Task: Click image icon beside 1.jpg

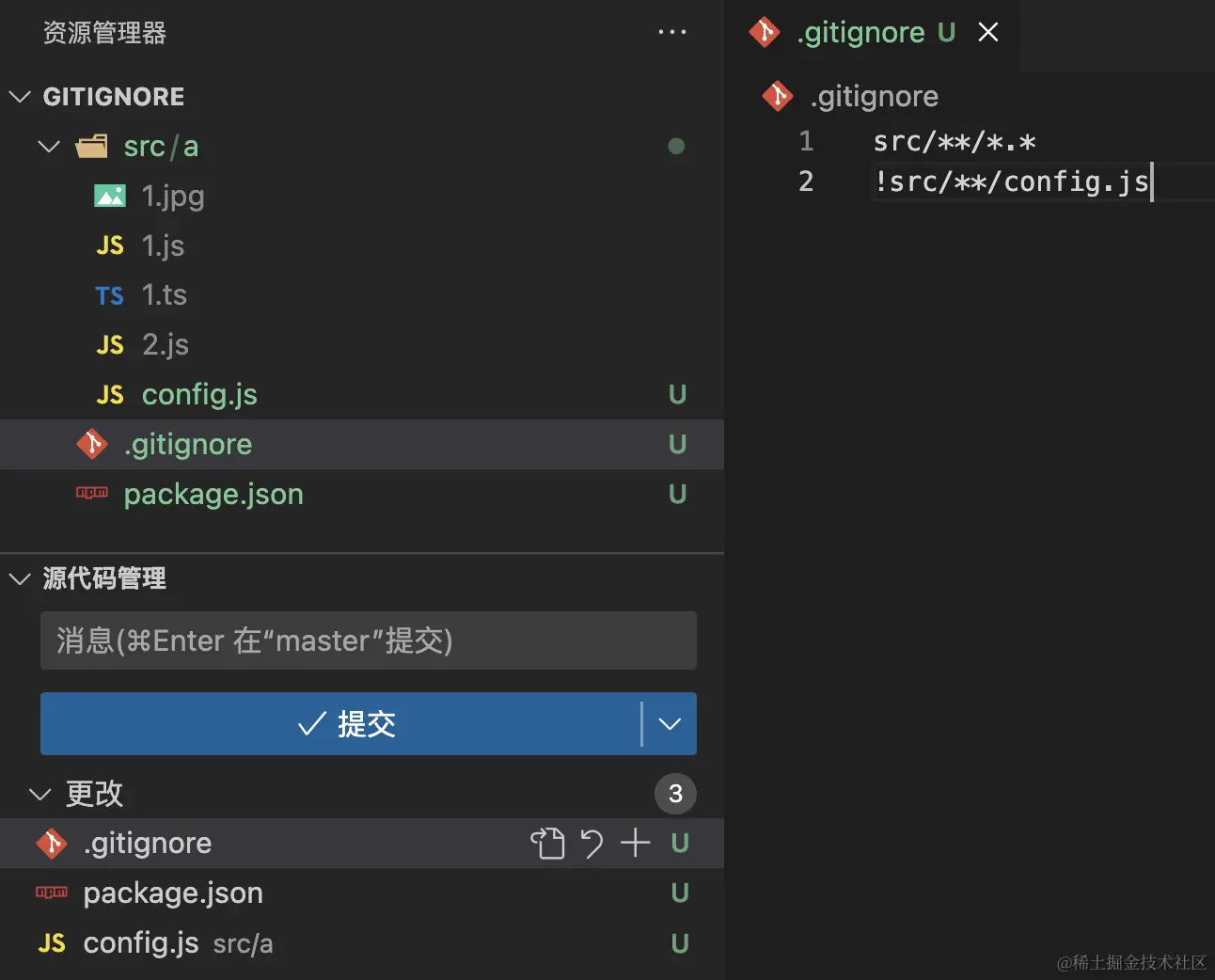Action: tap(110, 196)
